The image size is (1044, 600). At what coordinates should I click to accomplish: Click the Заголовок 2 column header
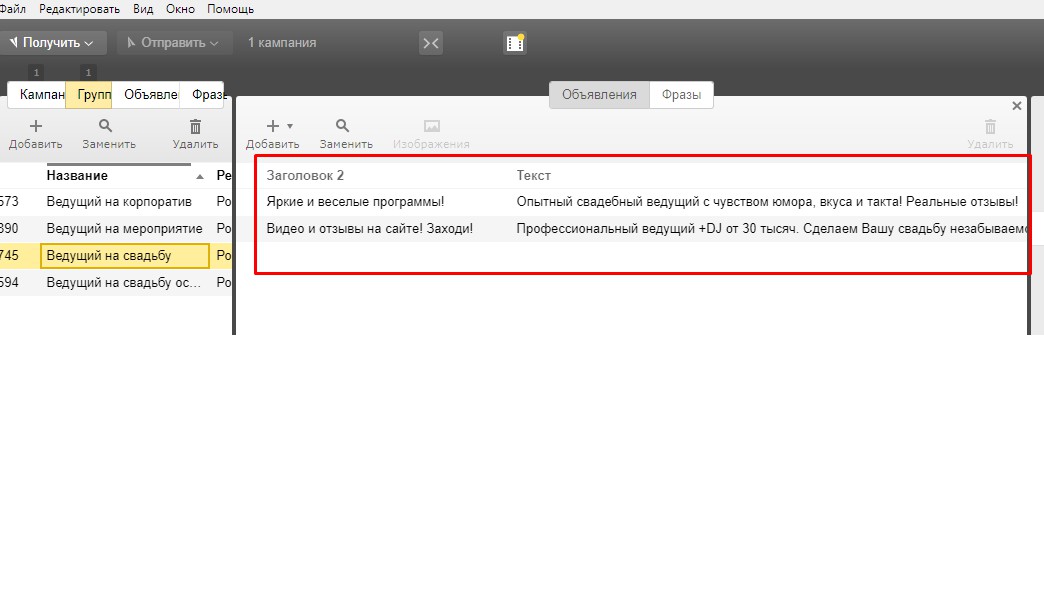point(305,176)
